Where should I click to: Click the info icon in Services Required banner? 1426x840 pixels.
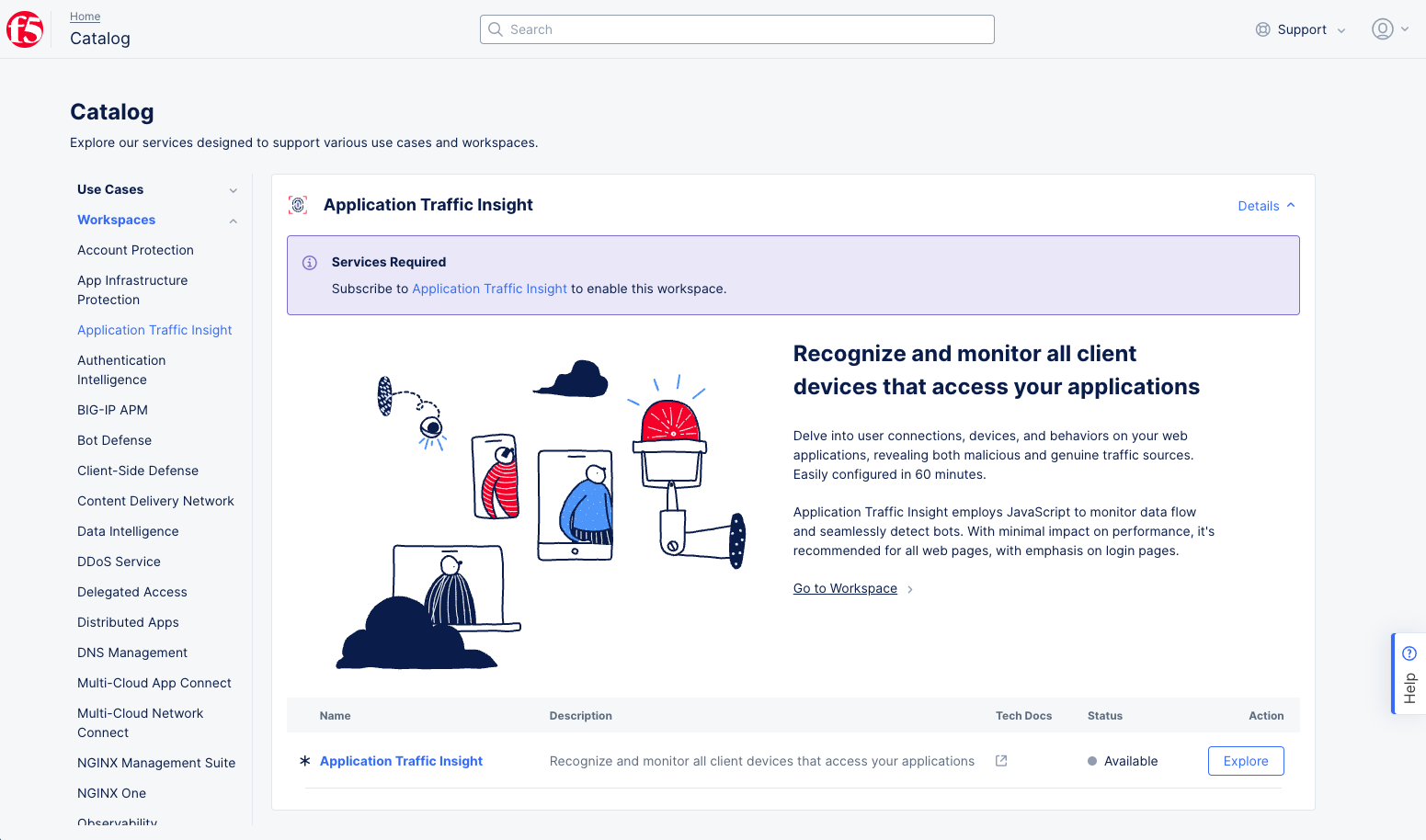point(309,262)
